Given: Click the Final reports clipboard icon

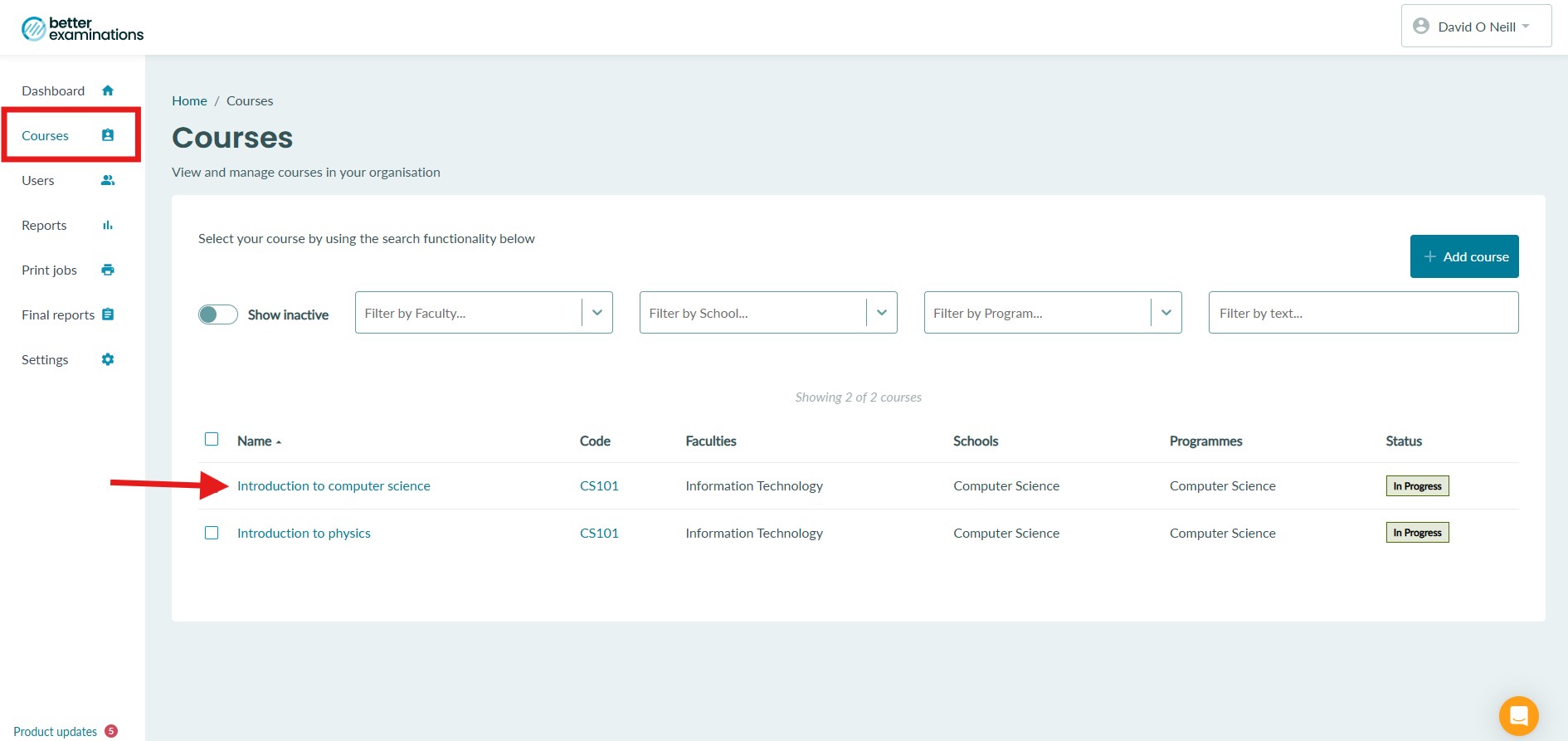Looking at the screenshot, I should click(x=108, y=314).
